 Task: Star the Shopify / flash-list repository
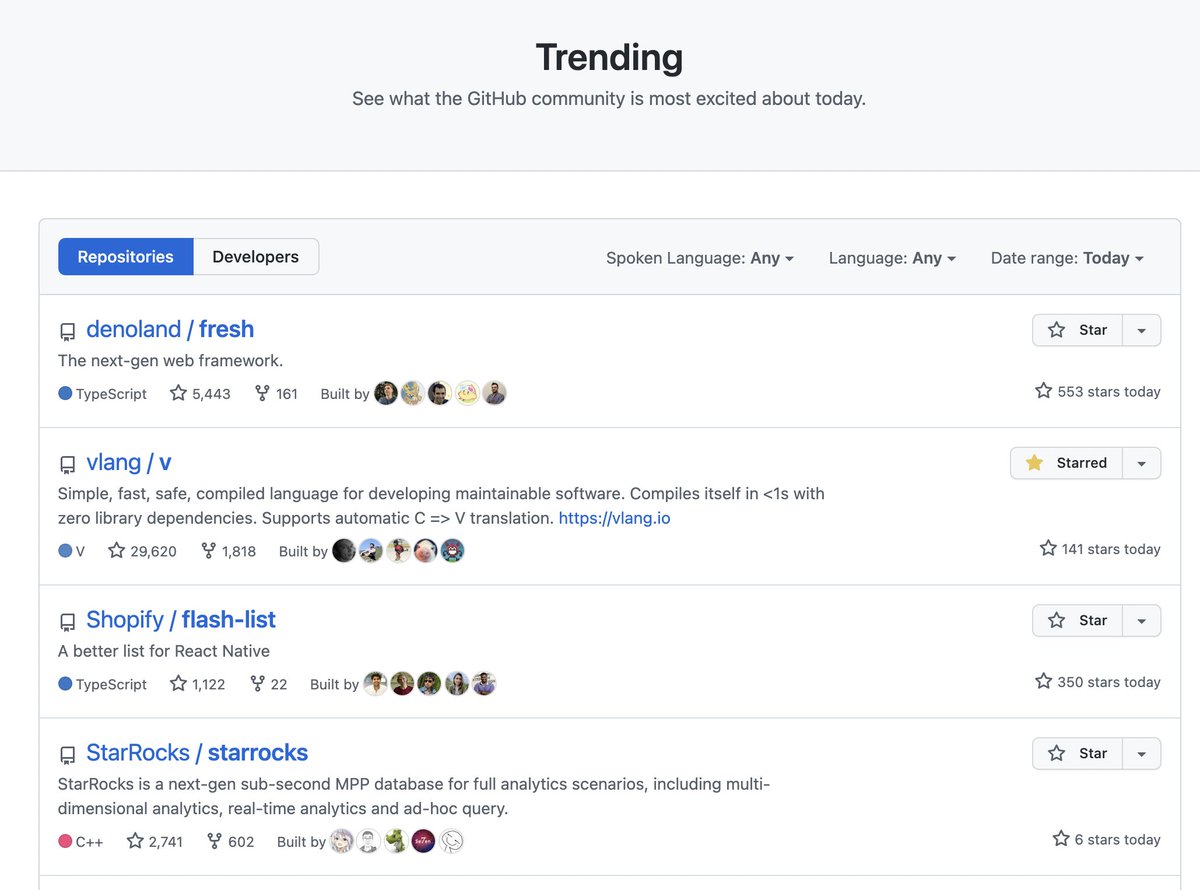coord(1077,620)
